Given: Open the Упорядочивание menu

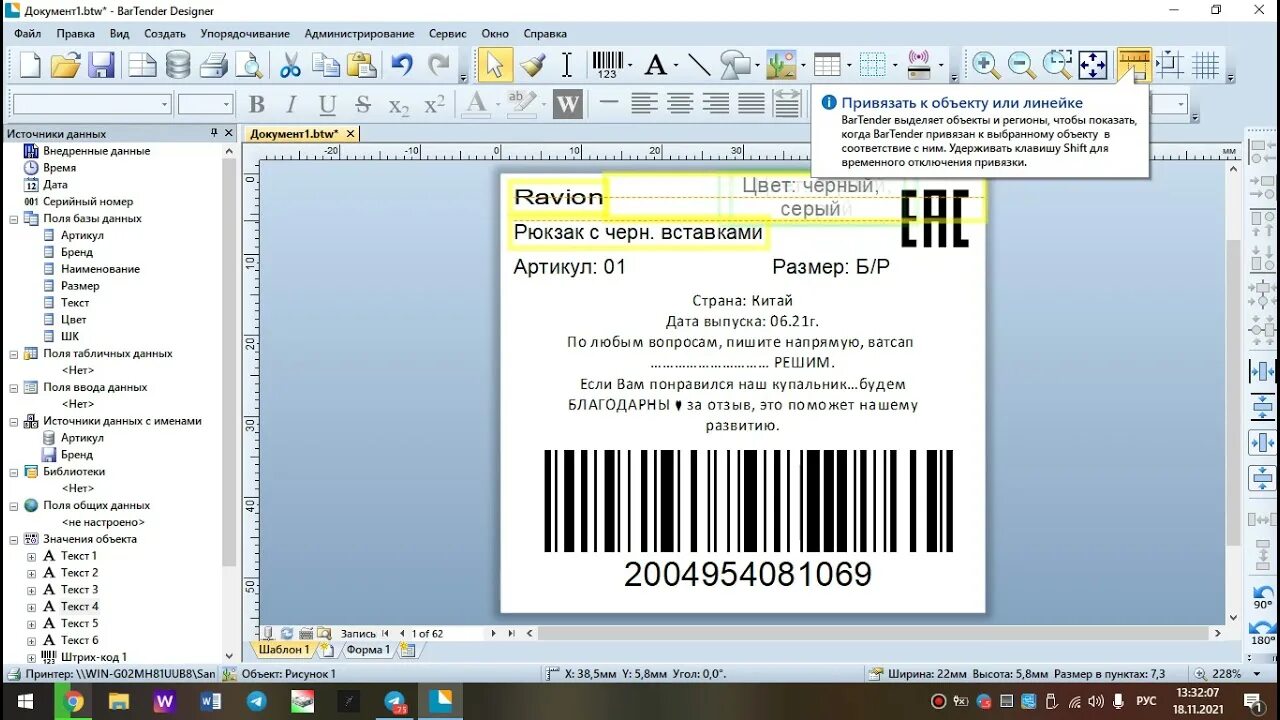Looking at the screenshot, I should pyautogui.click(x=245, y=33).
